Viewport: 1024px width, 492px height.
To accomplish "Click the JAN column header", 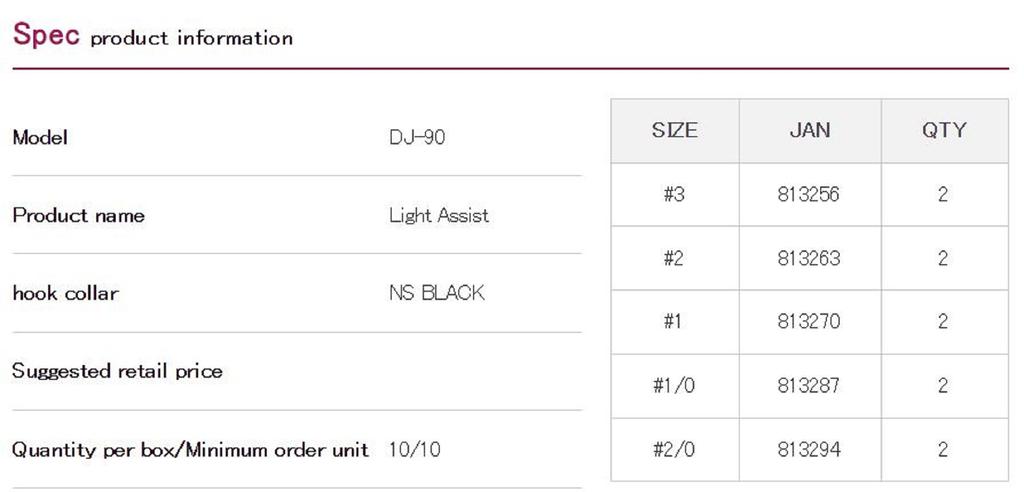I will 809,130.
